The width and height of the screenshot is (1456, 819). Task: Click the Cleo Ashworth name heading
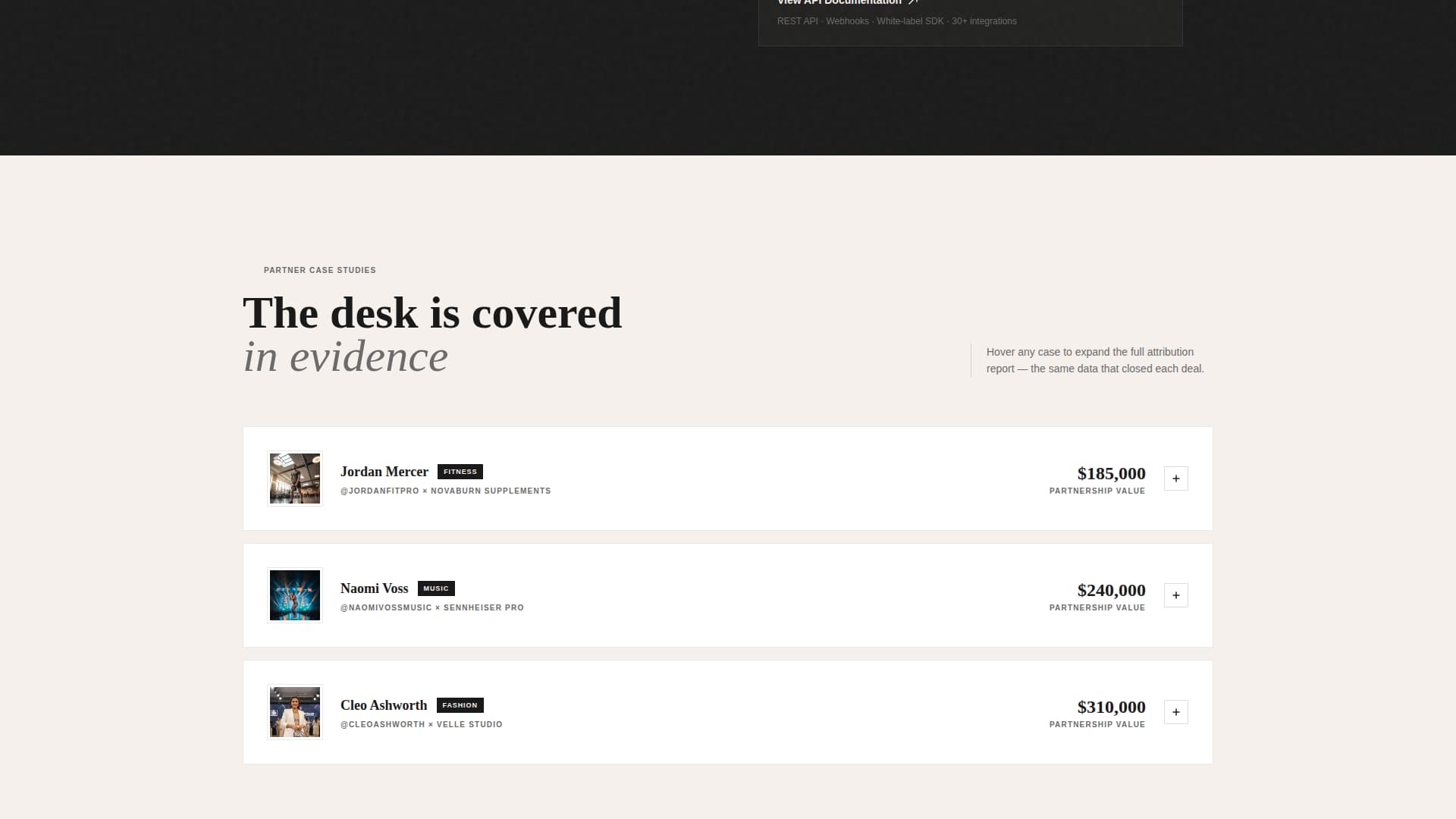pyautogui.click(x=383, y=705)
